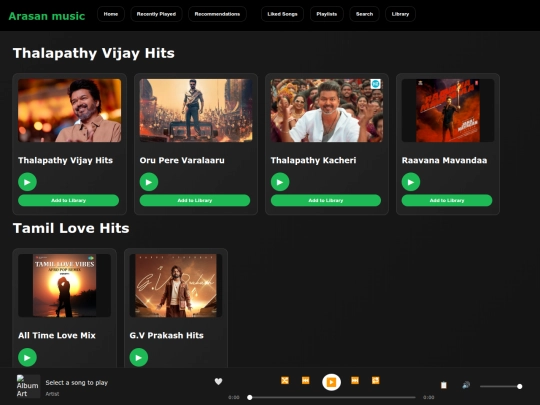Toggle repeat mode in the player bar

pyautogui.click(x=375, y=380)
